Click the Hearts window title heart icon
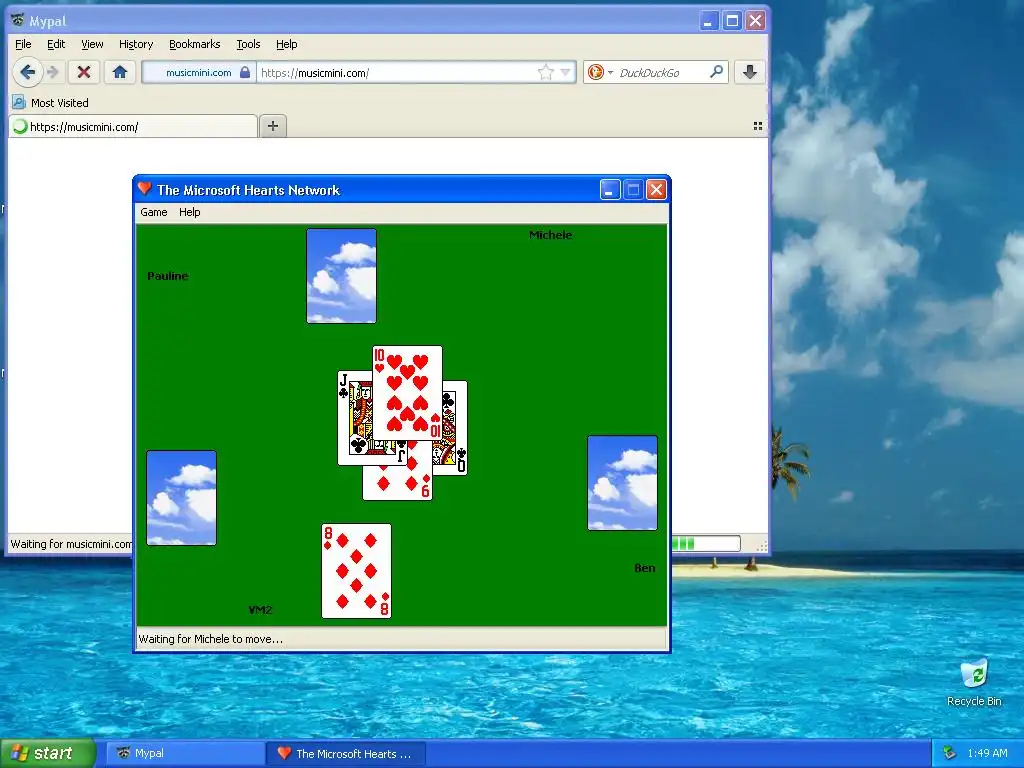Image resolution: width=1024 pixels, height=768 pixels. point(145,189)
